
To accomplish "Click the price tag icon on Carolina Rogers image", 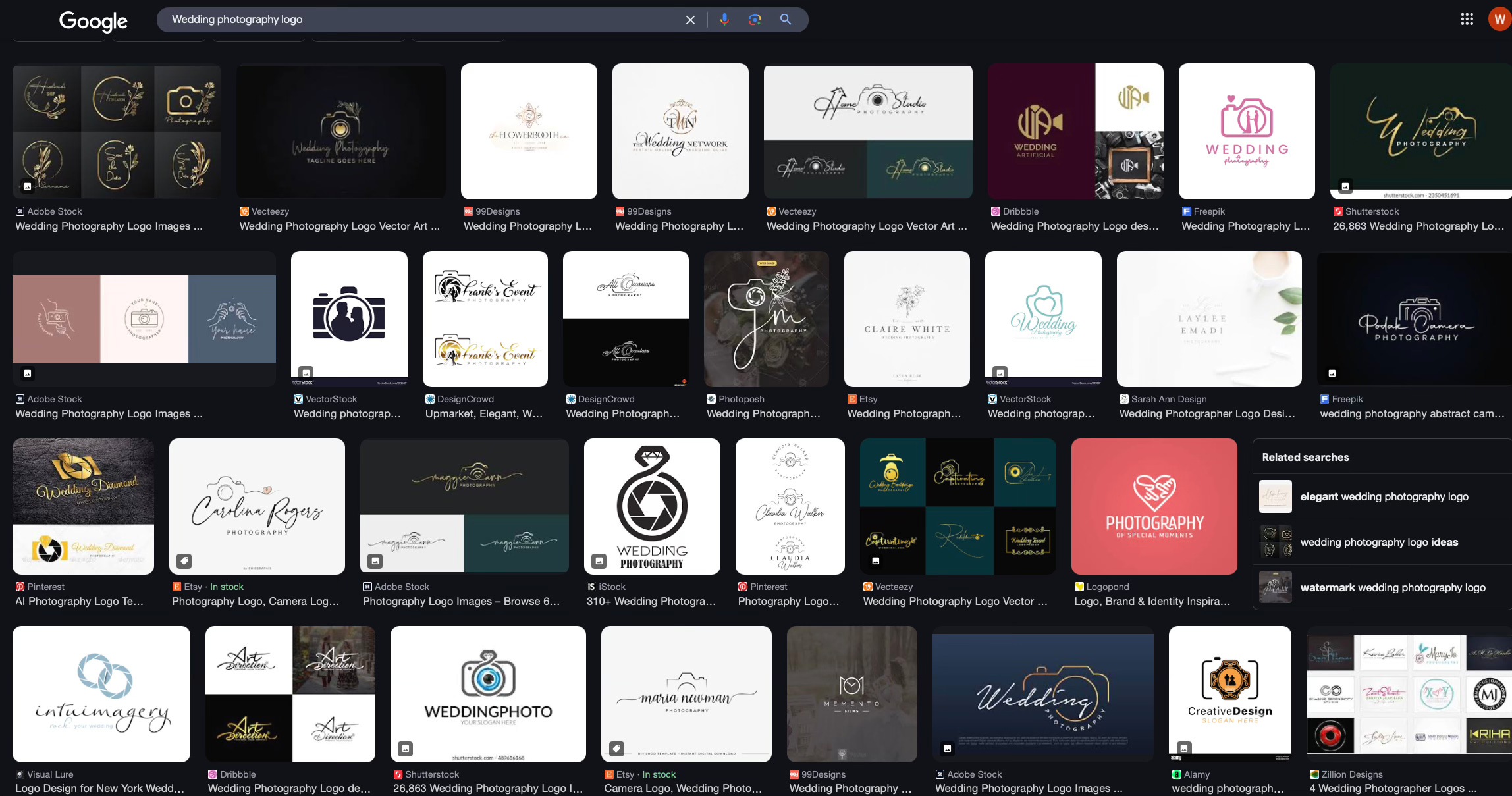I will click(184, 561).
